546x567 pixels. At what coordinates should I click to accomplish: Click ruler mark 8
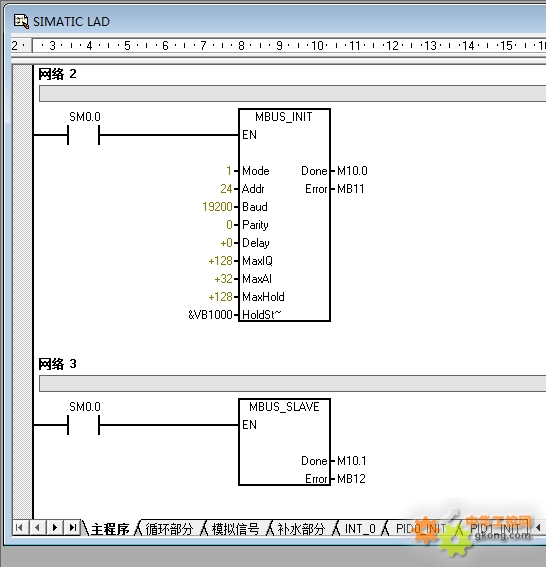[241, 46]
